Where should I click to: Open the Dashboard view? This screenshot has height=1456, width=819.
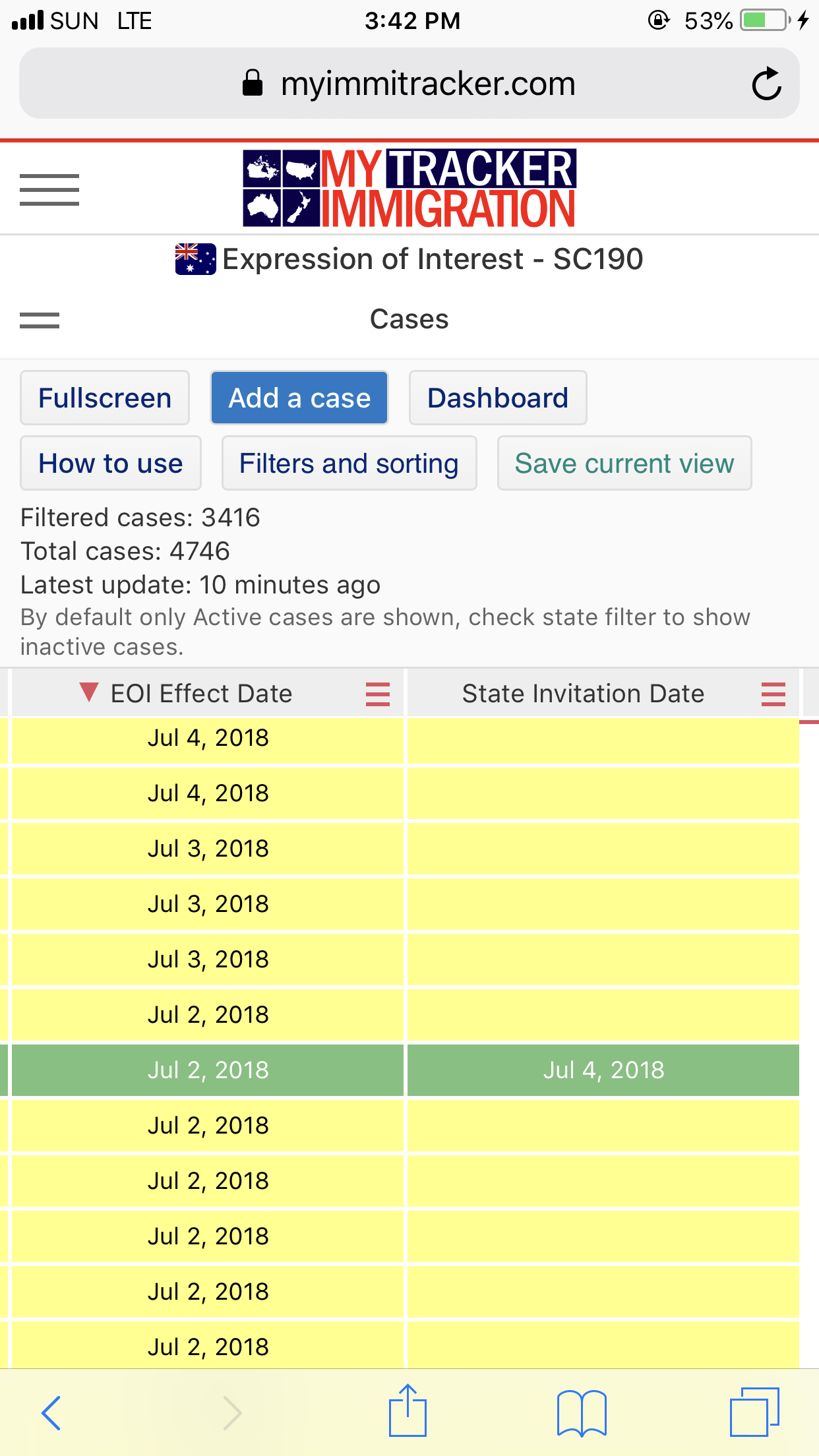coord(498,398)
